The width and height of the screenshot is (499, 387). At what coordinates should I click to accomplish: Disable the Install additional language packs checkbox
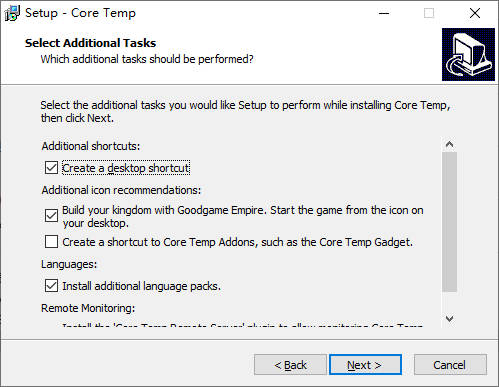(x=51, y=286)
